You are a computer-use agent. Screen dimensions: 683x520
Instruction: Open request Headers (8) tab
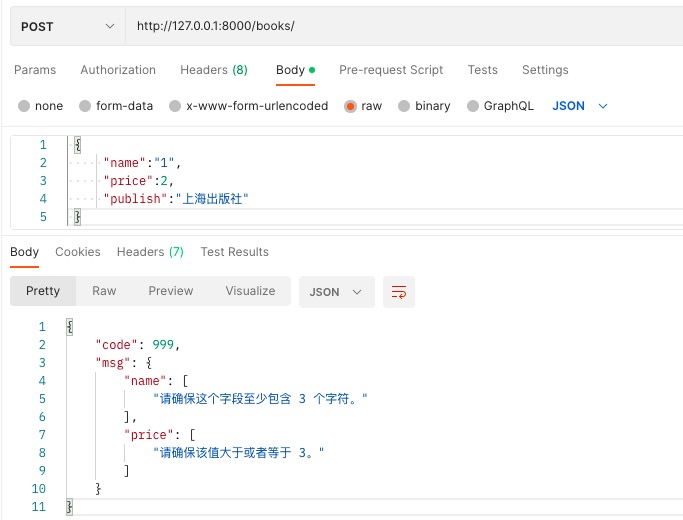(214, 70)
